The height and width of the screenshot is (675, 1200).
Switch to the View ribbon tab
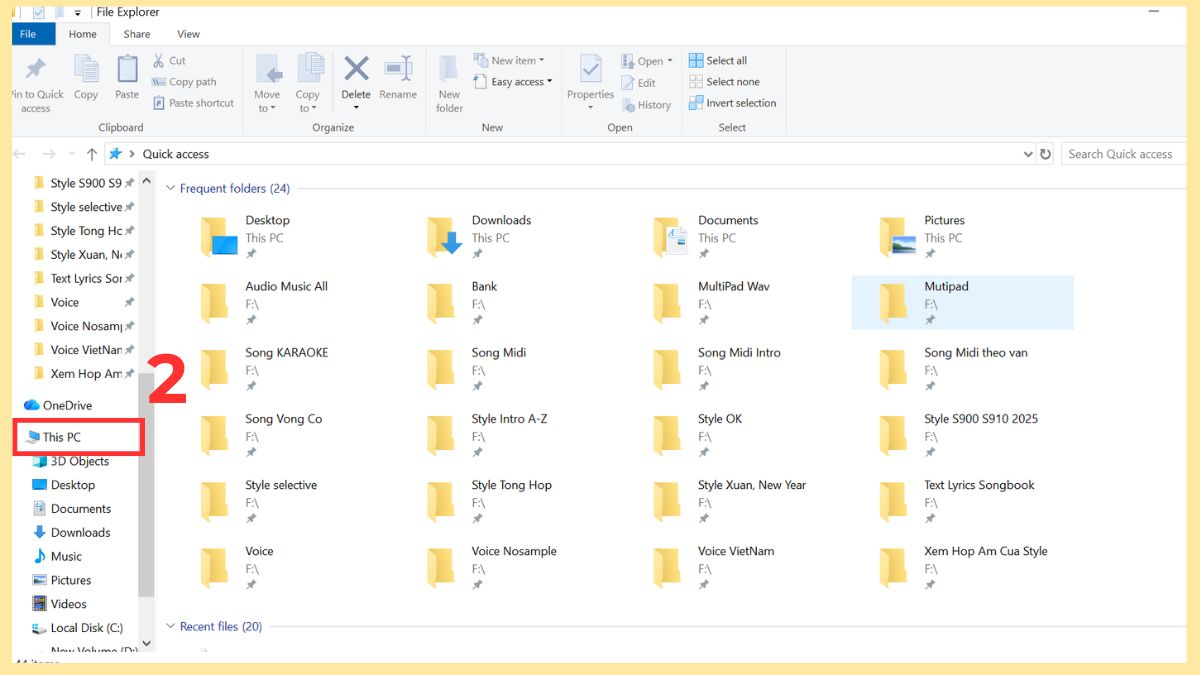pyautogui.click(x=188, y=33)
